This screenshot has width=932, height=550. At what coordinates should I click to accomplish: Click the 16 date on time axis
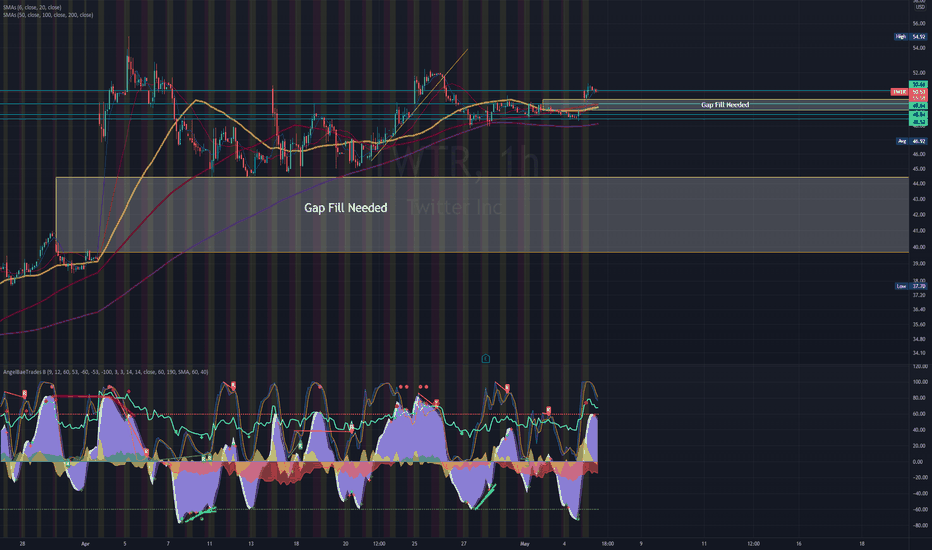(x=798, y=543)
